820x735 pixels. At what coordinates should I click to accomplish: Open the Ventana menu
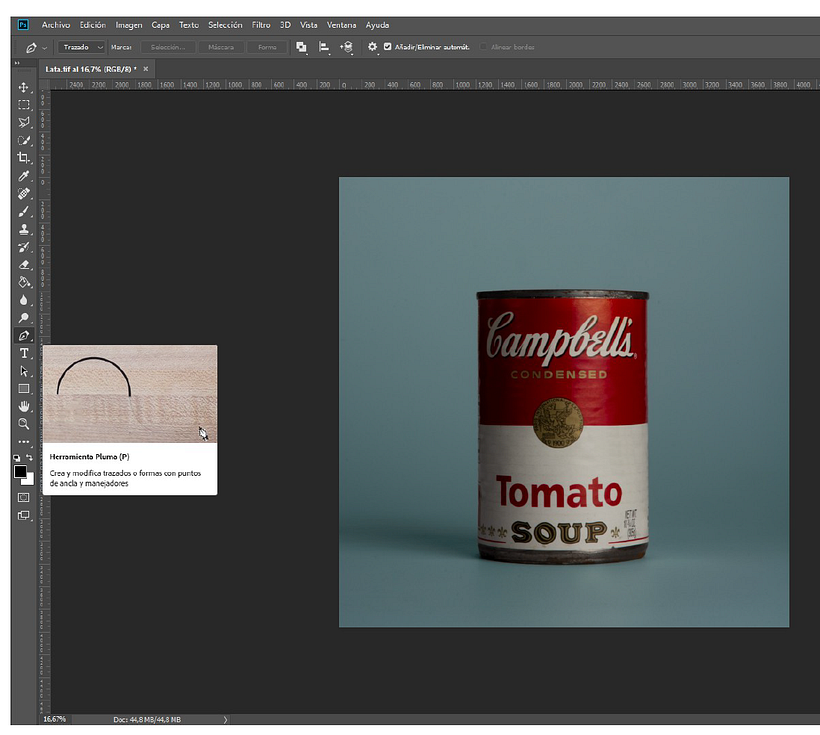click(x=341, y=25)
